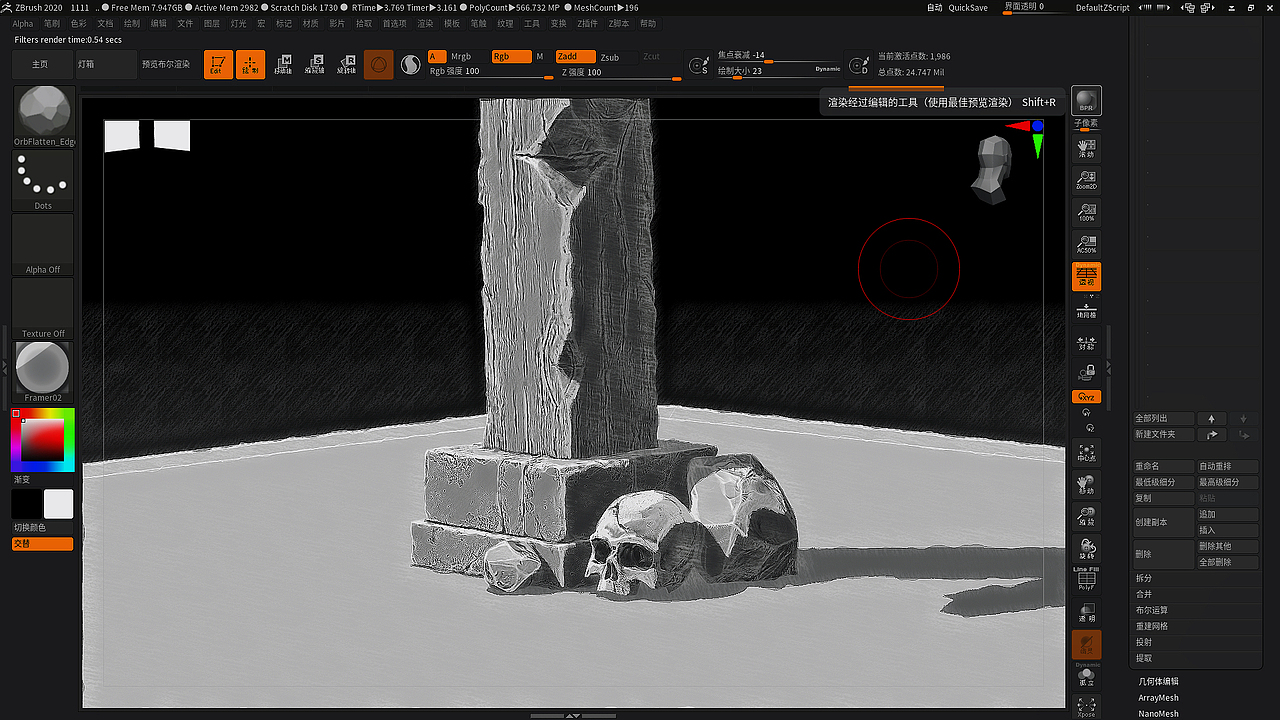Click the move subtool up arrow
1280x720 pixels.
coord(1211,418)
